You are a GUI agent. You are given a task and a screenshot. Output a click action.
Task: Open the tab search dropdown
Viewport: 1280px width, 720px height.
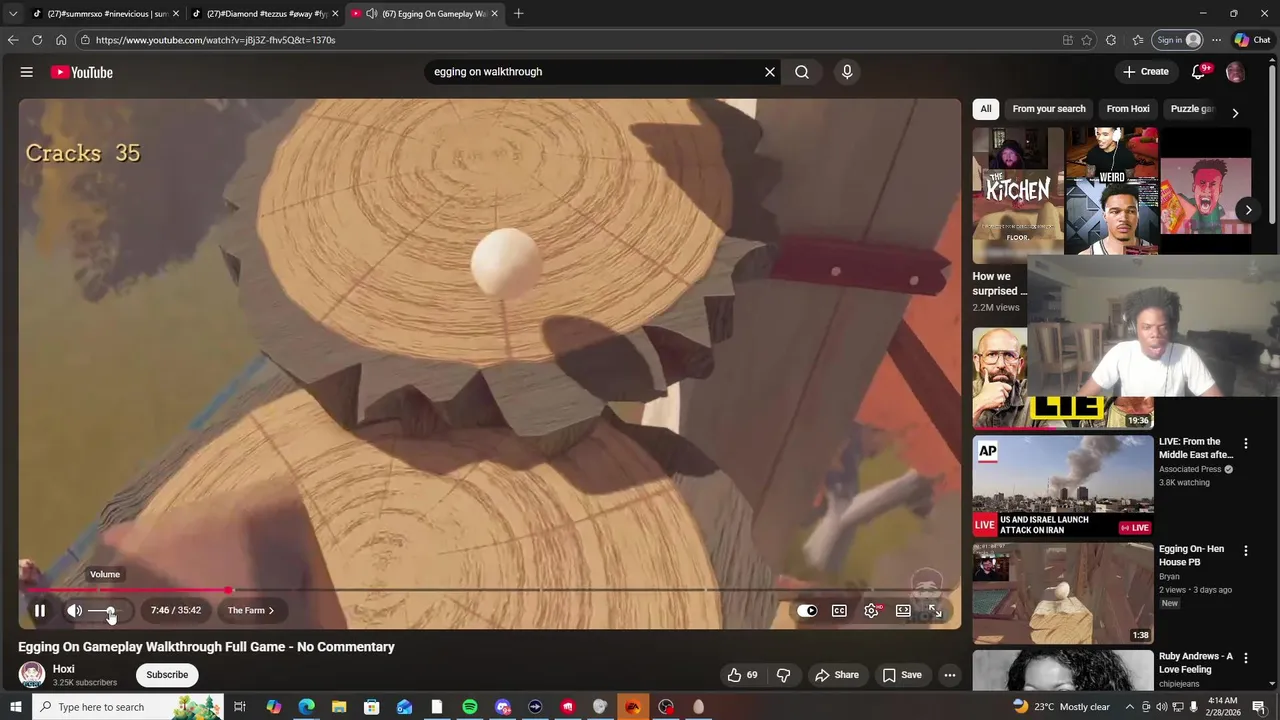[x=12, y=14]
